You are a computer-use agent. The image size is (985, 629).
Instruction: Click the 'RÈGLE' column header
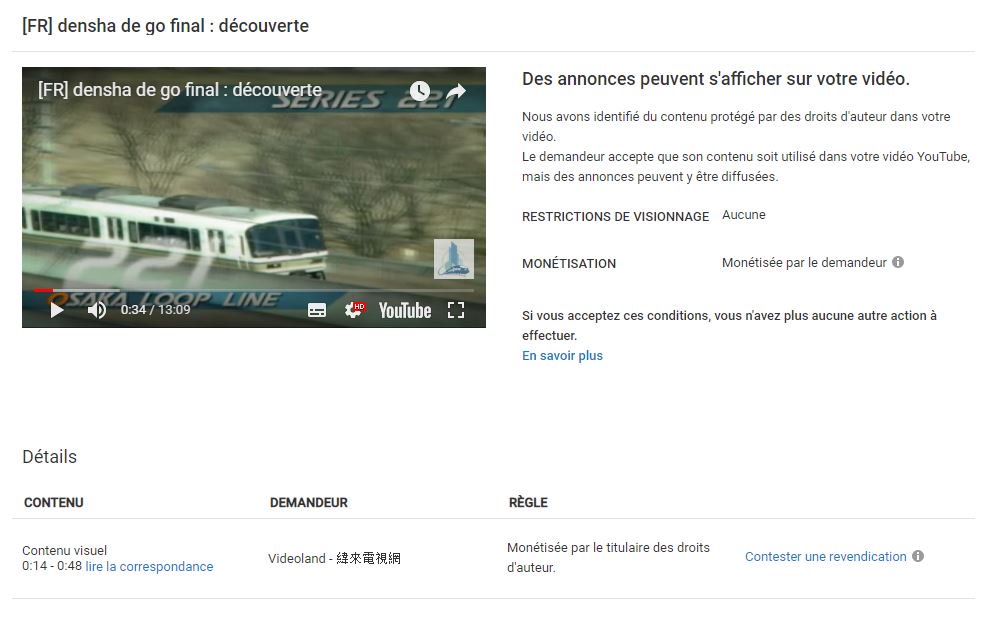pyautogui.click(x=528, y=502)
